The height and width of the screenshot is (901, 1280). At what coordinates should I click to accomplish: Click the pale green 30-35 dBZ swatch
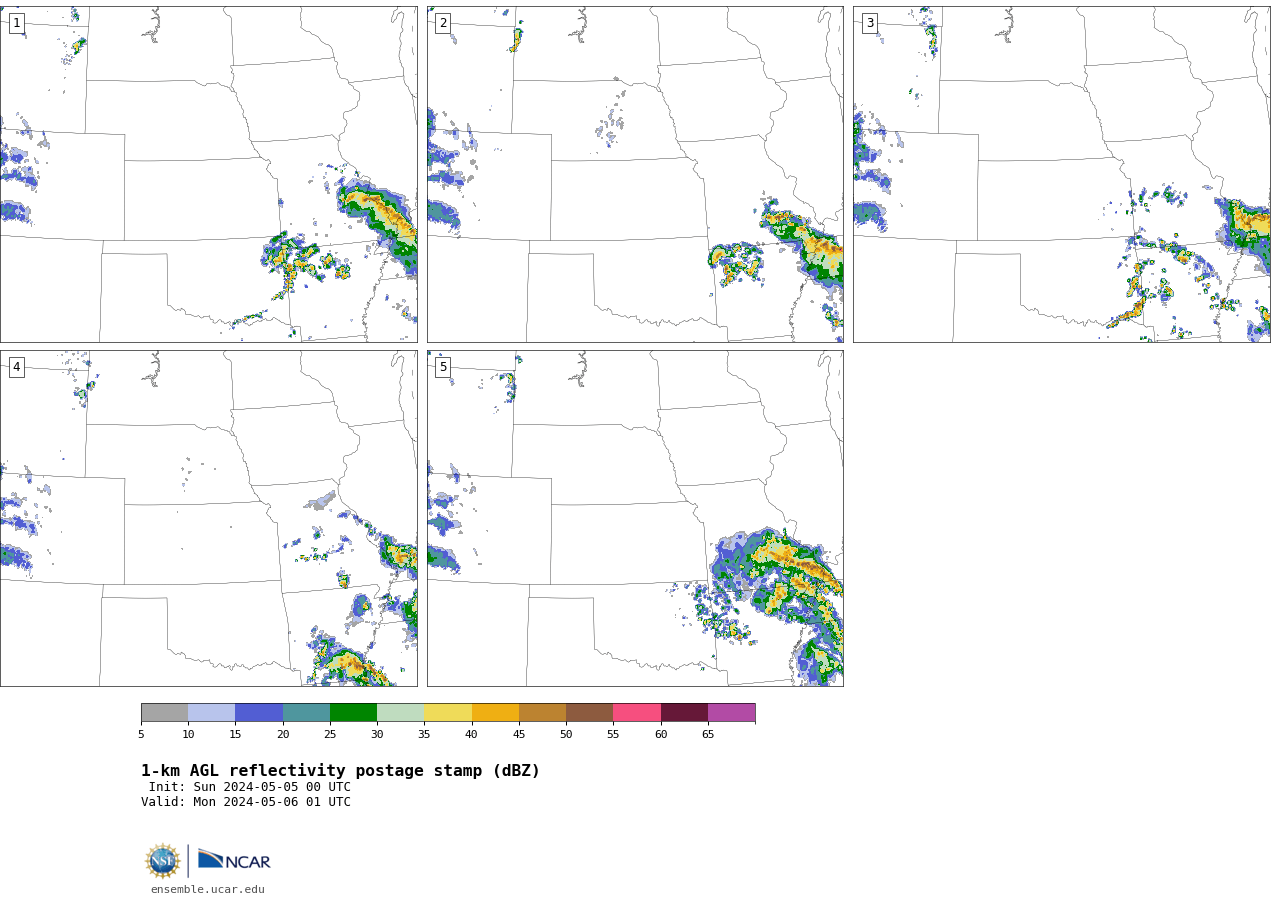point(400,712)
